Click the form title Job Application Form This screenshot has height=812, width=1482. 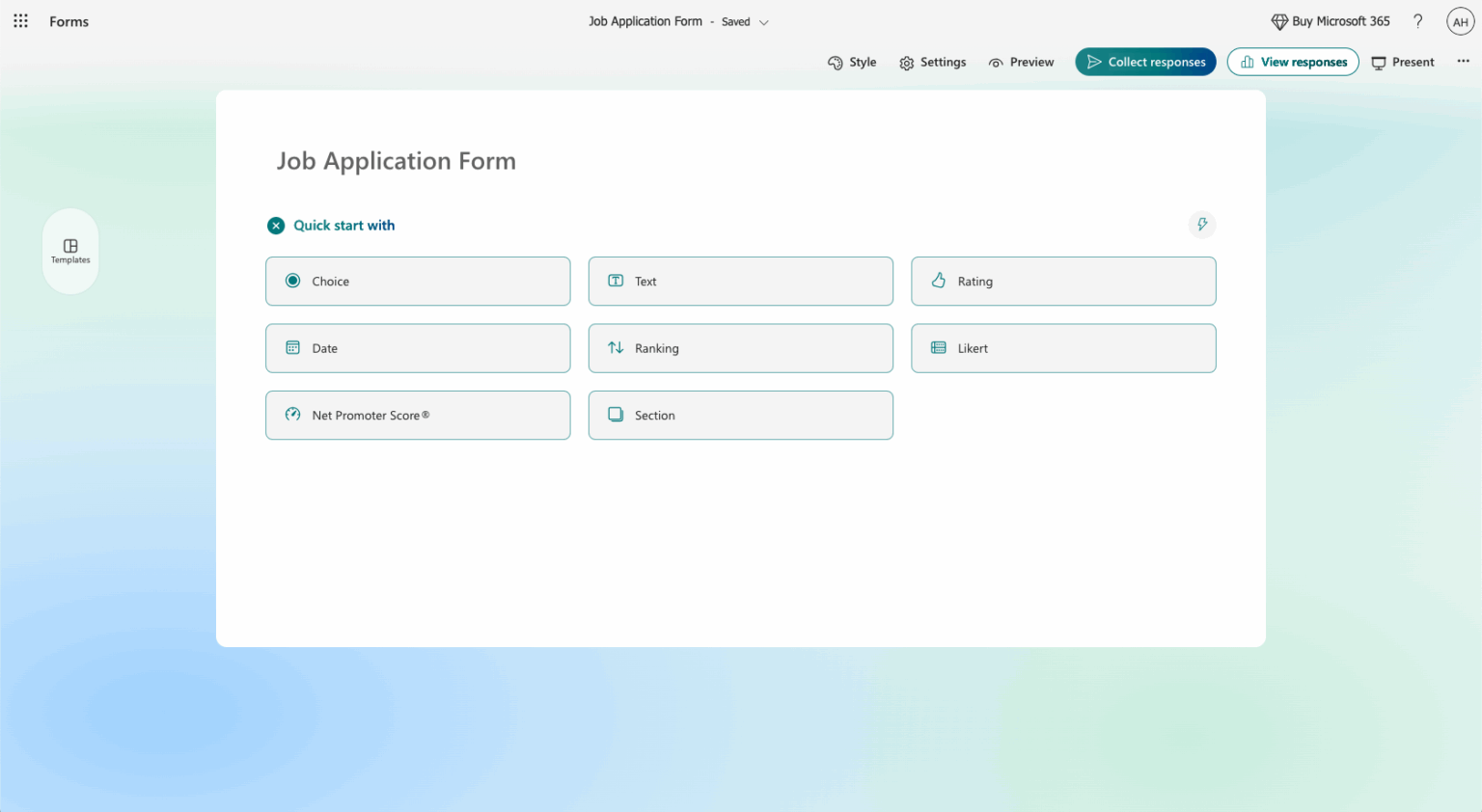pyautogui.click(x=396, y=160)
